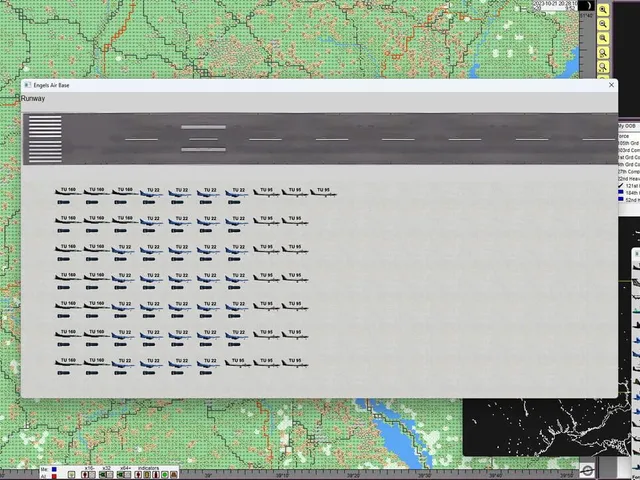Select the last TU 22 in the bottom row

click(209, 363)
